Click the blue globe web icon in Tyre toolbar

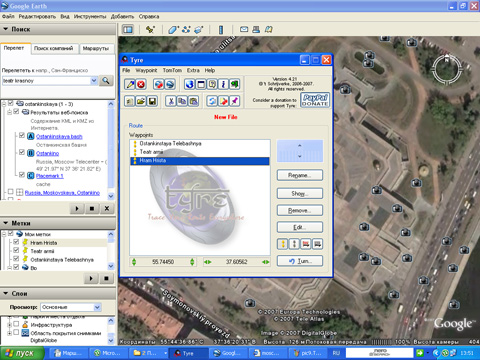tap(190, 84)
